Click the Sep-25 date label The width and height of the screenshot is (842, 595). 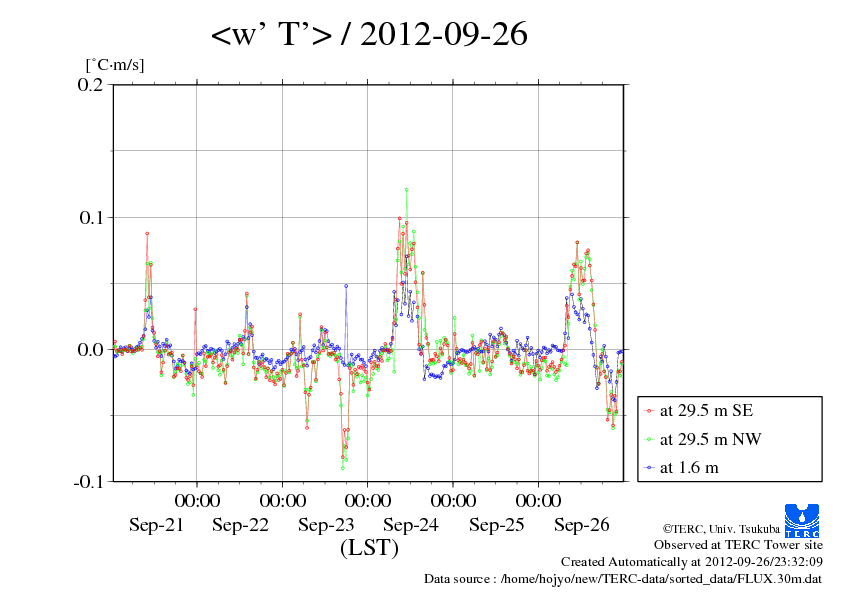(x=496, y=524)
